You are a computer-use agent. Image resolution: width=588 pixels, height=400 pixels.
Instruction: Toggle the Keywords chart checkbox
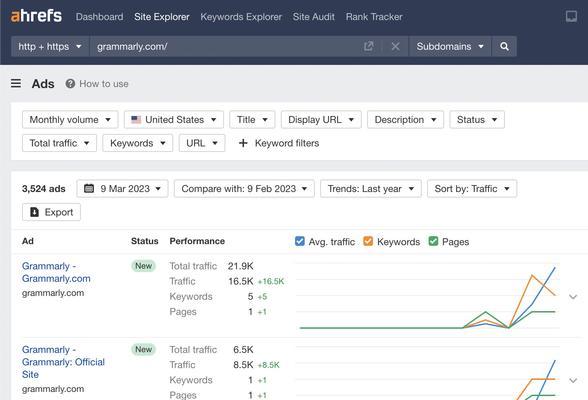pos(368,241)
